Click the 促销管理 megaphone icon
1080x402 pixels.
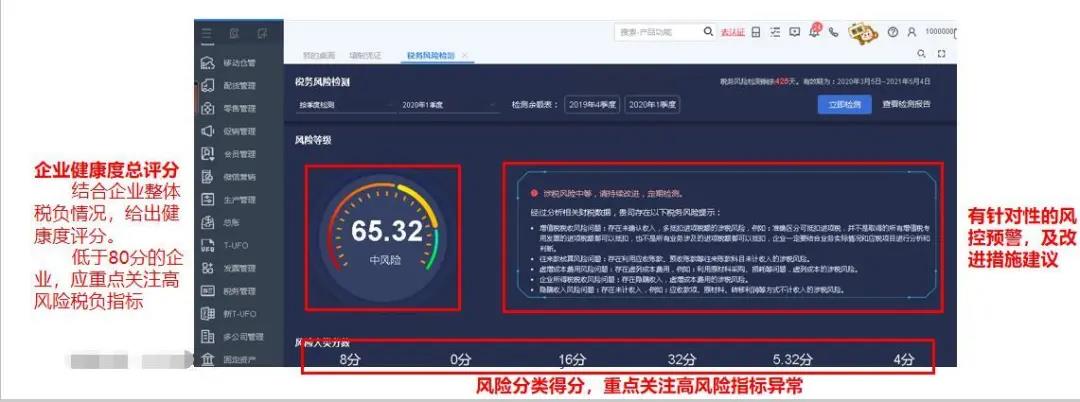coord(208,131)
